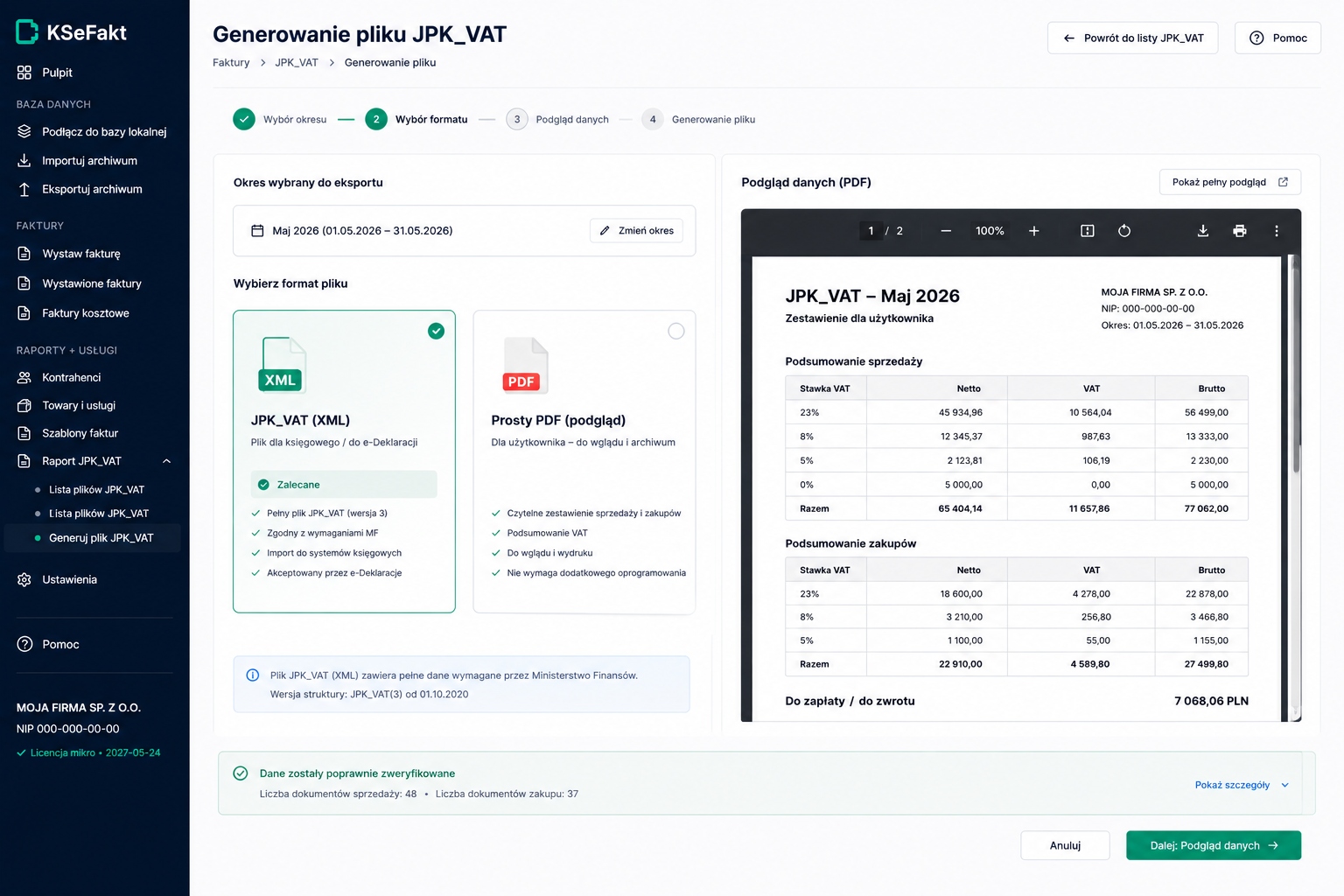This screenshot has height=896, width=1344.
Task: Click '7 068,06 PLN' amount
Action: click(x=1211, y=701)
